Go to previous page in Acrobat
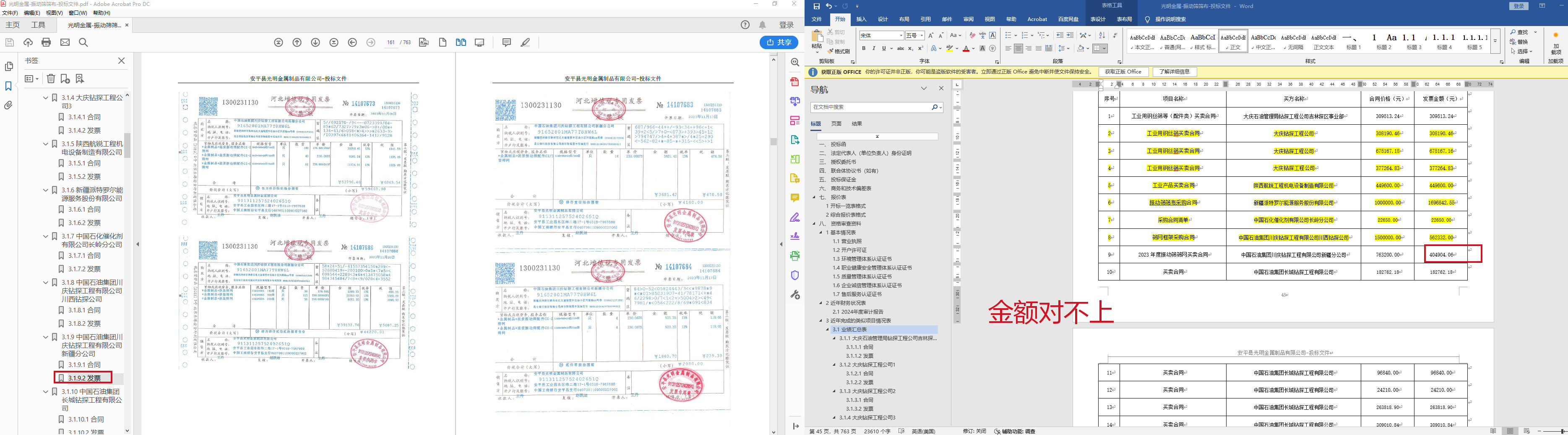Viewport: 1568px width, 435px height. [x=297, y=42]
